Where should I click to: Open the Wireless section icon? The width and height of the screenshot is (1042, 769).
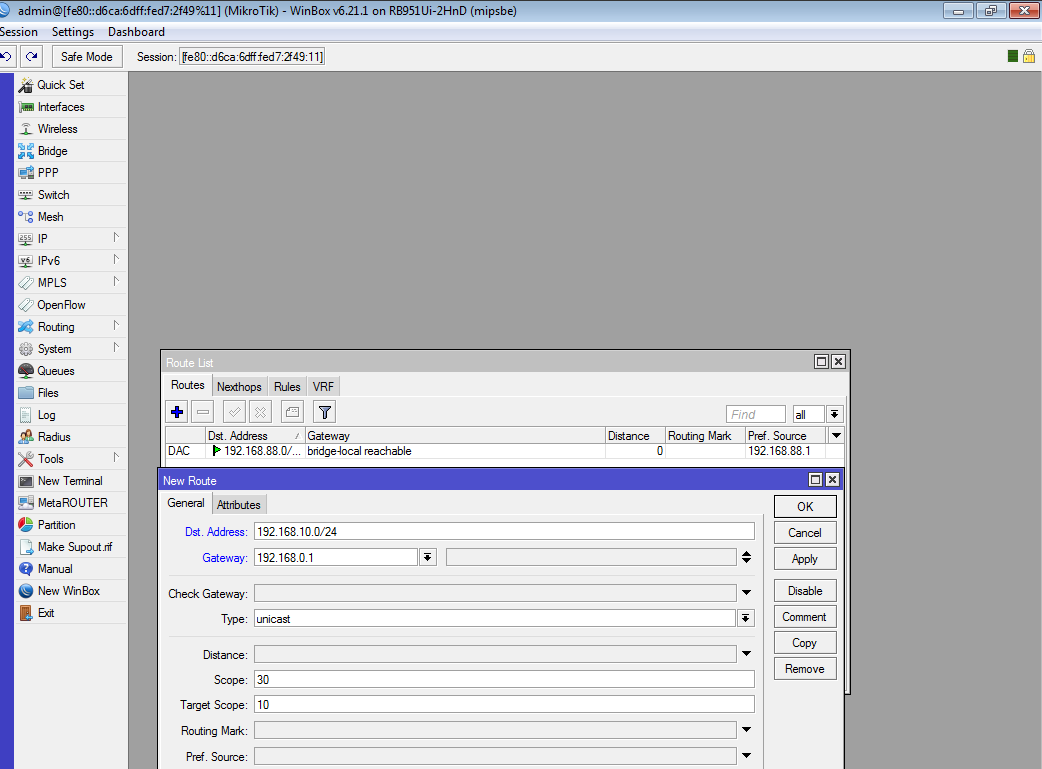(26, 129)
